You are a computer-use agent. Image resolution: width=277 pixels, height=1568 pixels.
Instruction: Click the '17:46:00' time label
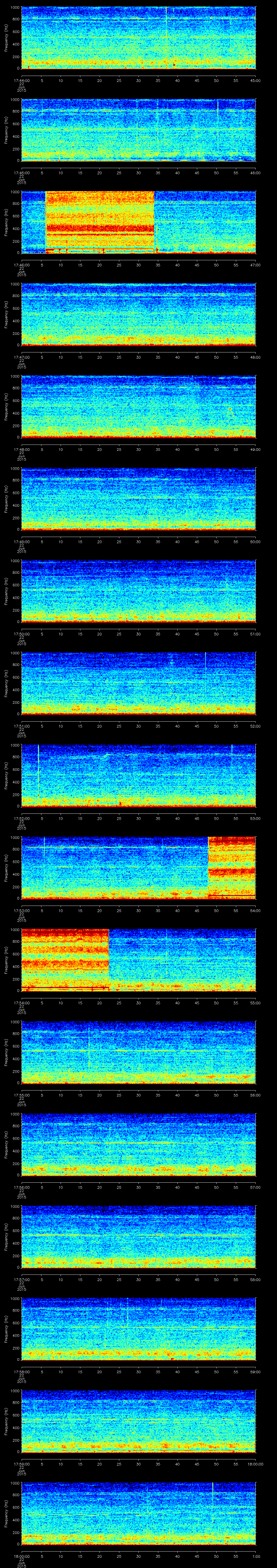click(21, 264)
